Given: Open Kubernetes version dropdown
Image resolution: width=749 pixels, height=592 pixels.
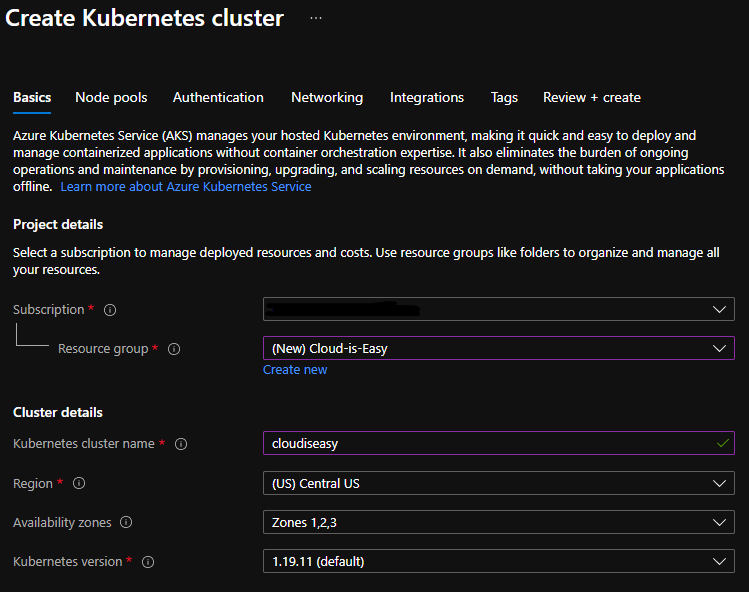Looking at the screenshot, I should tap(499, 561).
